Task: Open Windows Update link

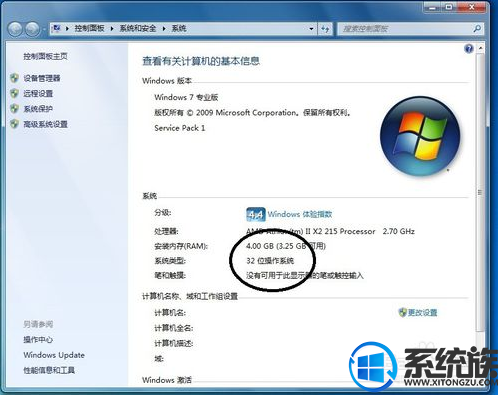Action: [54, 355]
